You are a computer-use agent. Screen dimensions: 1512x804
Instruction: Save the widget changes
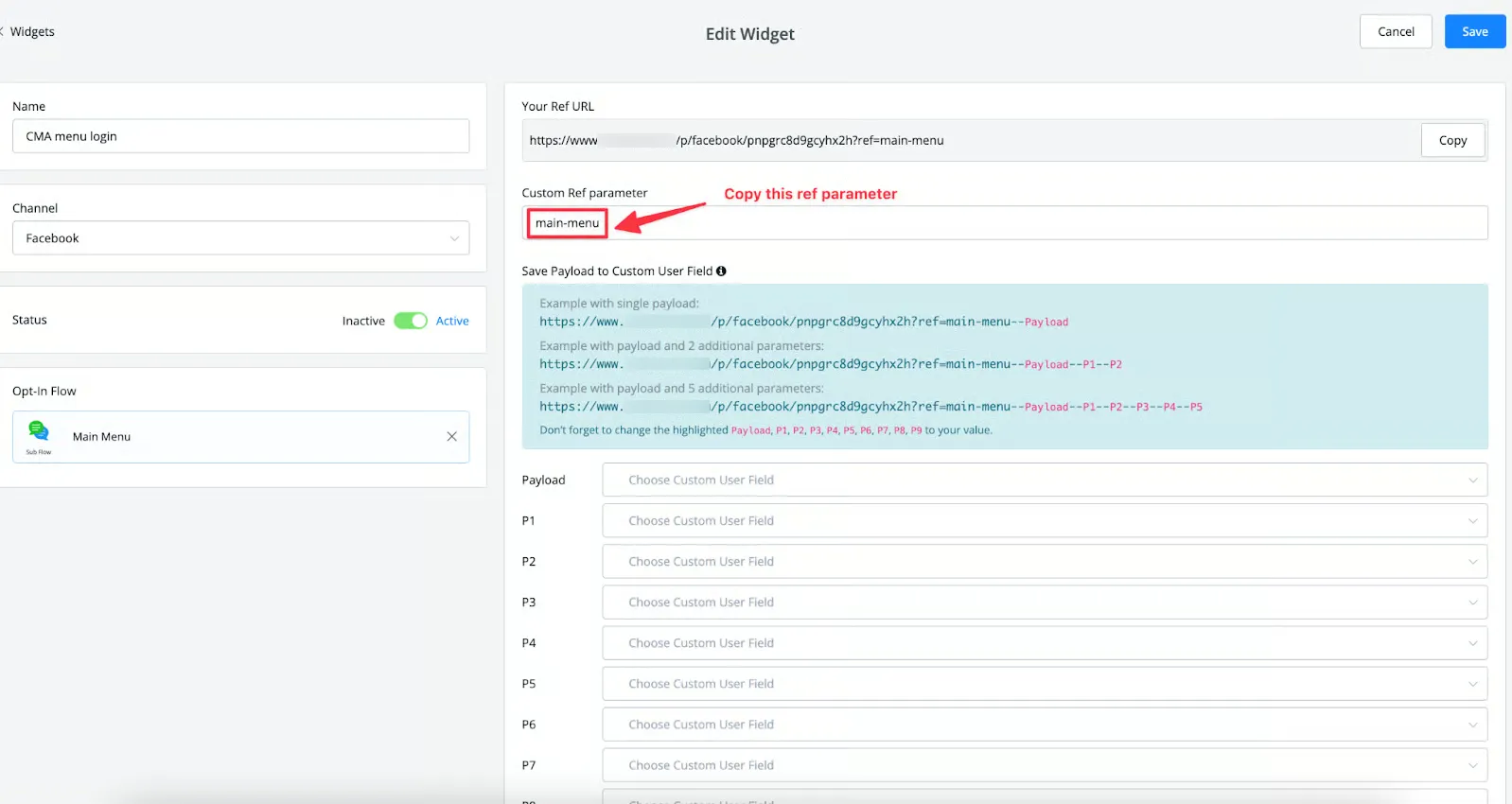pos(1475,31)
